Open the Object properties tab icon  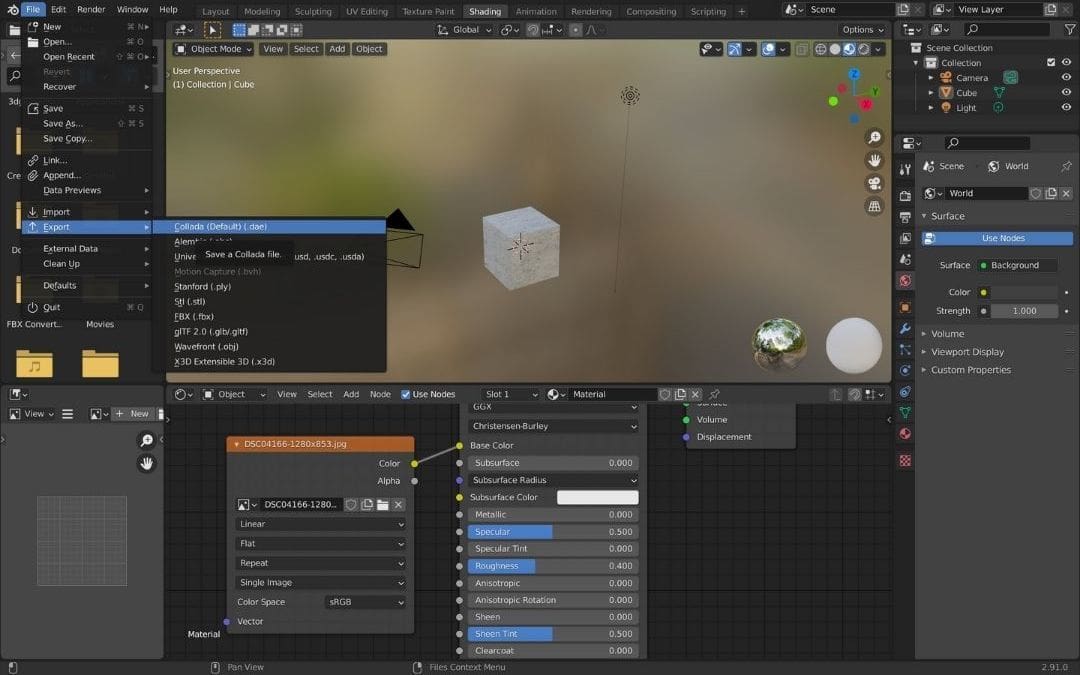(x=905, y=307)
